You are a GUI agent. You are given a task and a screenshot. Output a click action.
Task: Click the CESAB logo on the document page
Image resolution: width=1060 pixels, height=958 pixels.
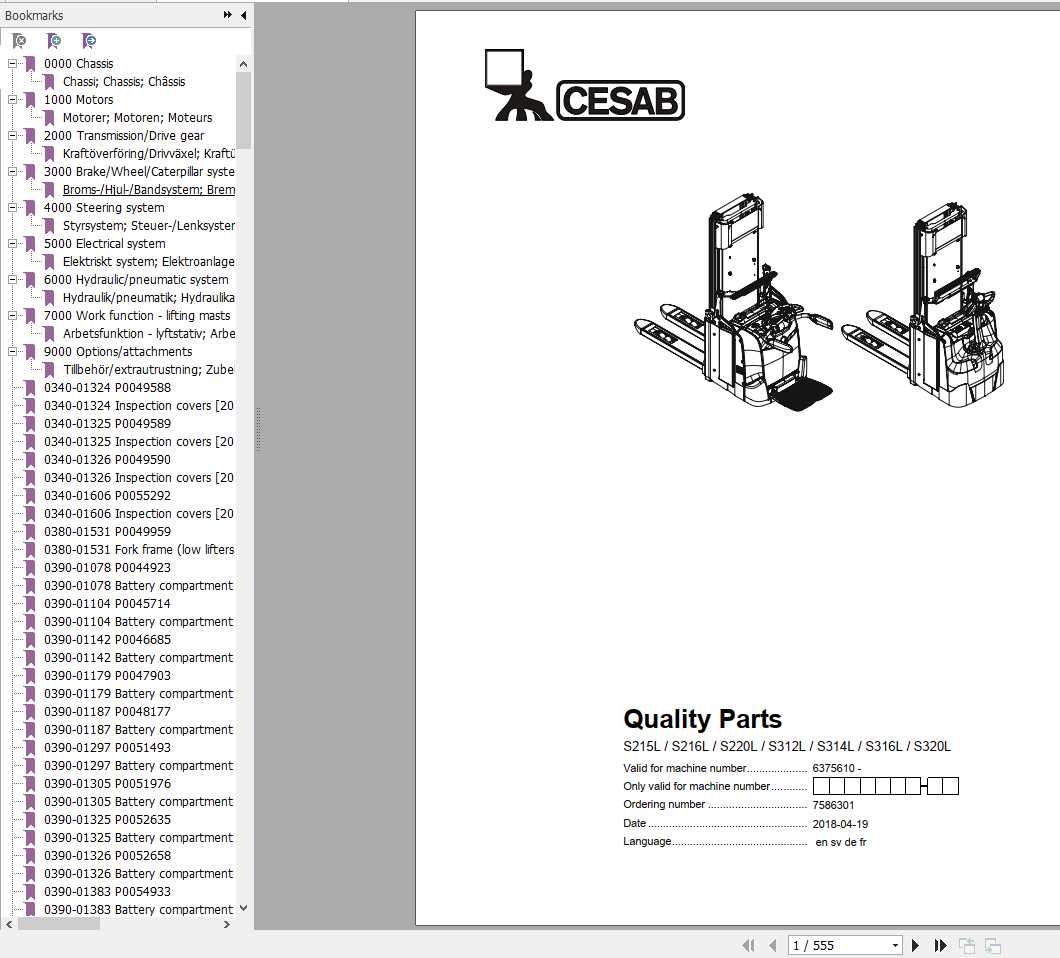pyautogui.click(x=585, y=86)
